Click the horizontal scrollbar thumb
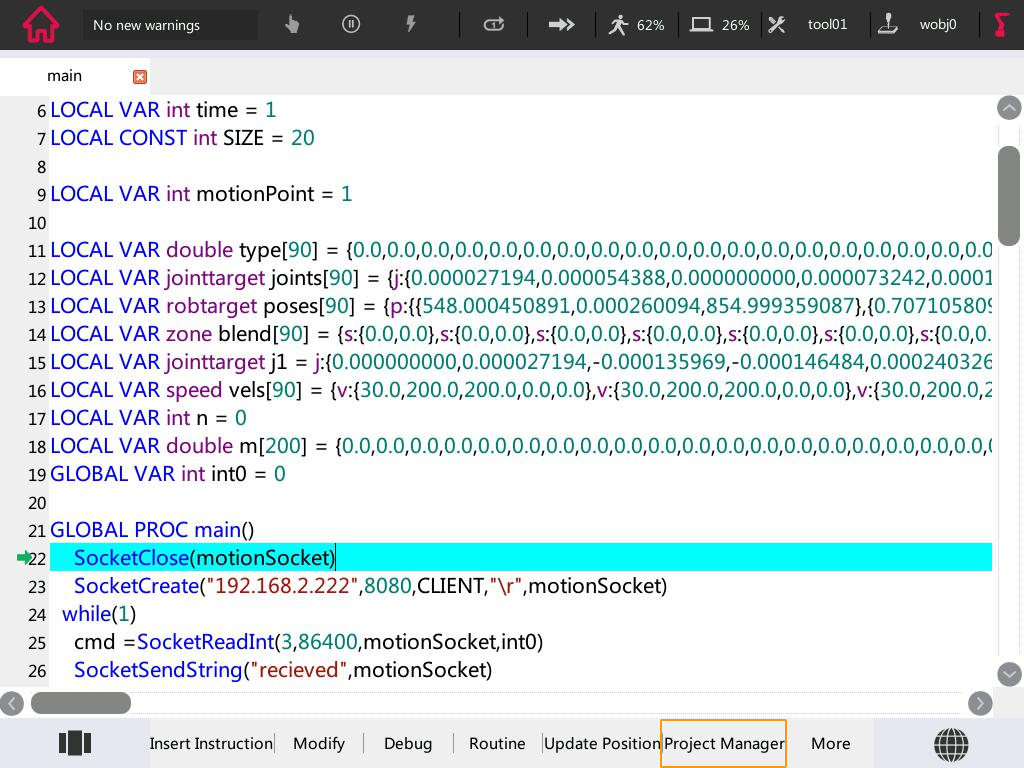This screenshot has height=768, width=1024. (x=81, y=703)
